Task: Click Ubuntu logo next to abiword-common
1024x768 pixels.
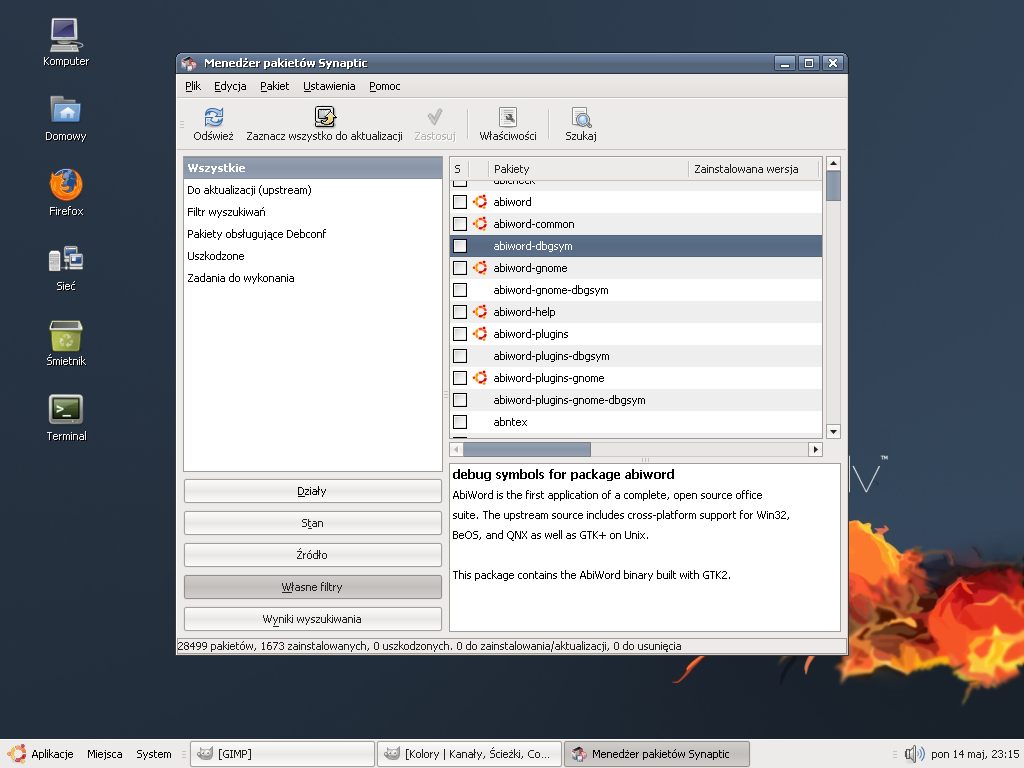Action: [x=480, y=224]
